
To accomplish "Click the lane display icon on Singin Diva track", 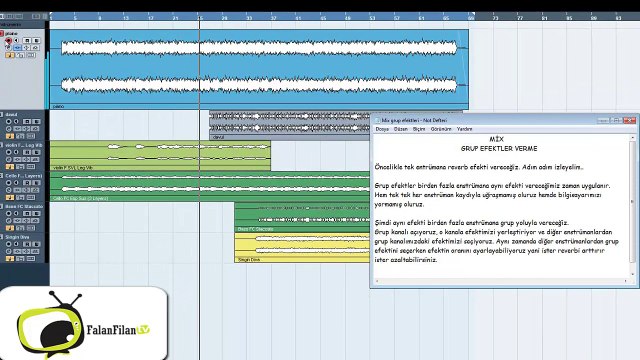I will [x=31, y=258].
